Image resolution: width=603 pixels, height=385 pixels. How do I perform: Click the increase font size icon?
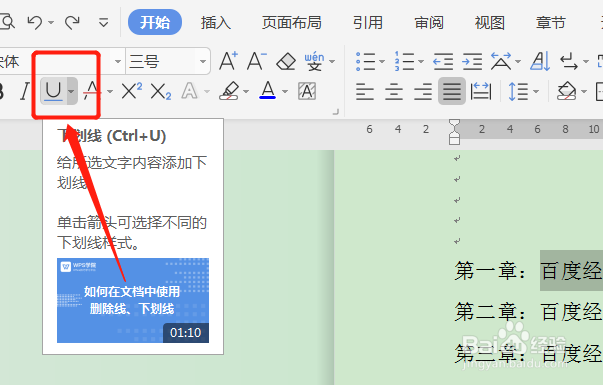(x=229, y=61)
